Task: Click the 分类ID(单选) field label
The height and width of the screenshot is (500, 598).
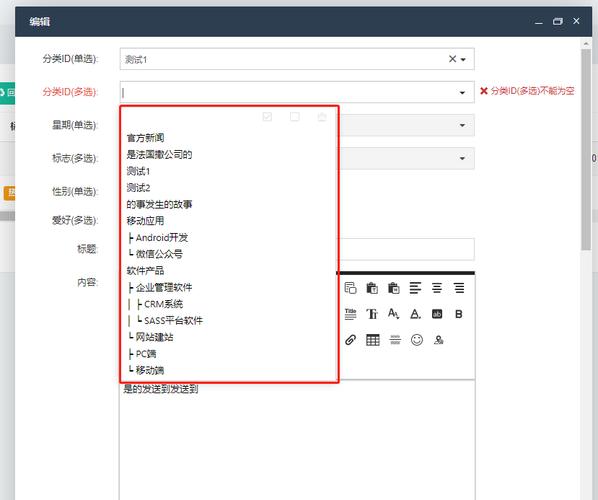Action: pyautogui.click(x=70, y=59)
